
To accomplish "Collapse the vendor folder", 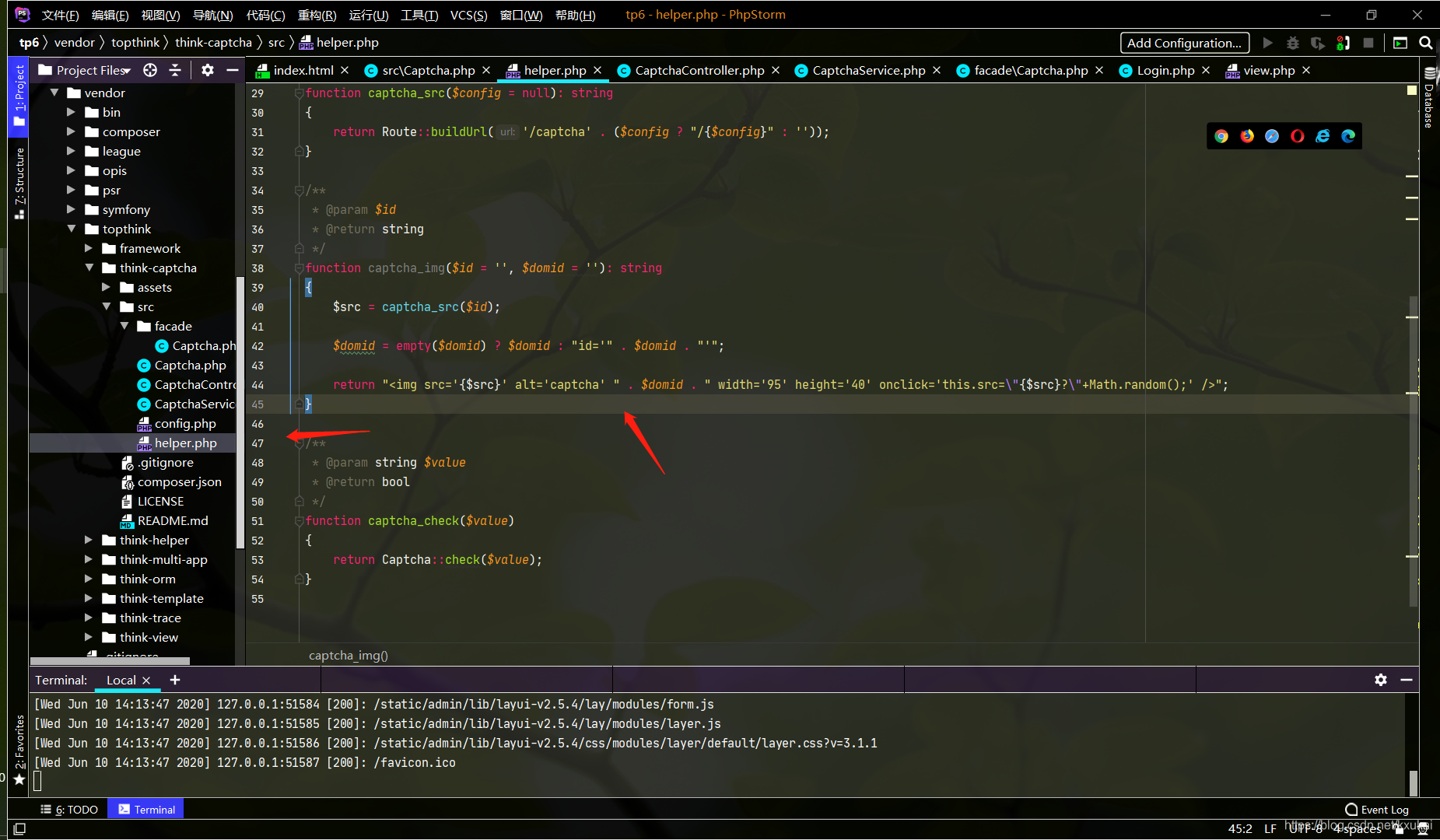I will point(54,93).
